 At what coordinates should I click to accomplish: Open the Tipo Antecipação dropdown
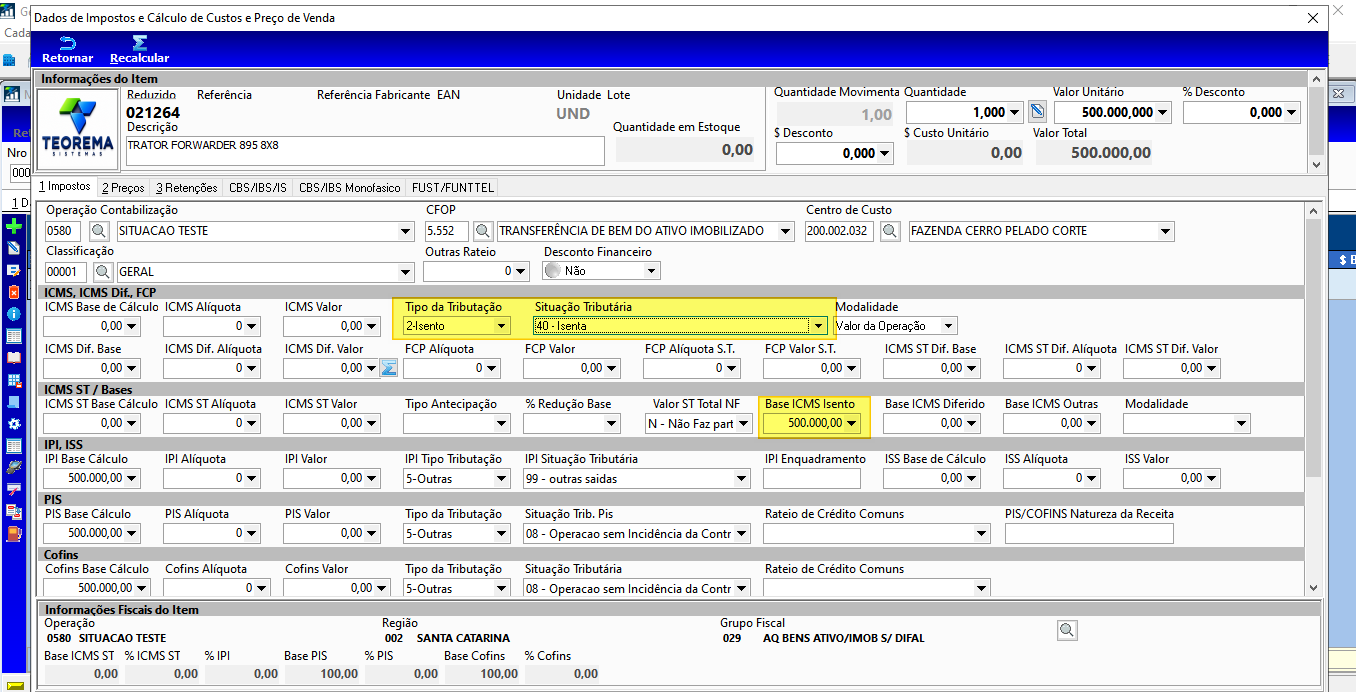pyautogui.click(x=502, y=423)
